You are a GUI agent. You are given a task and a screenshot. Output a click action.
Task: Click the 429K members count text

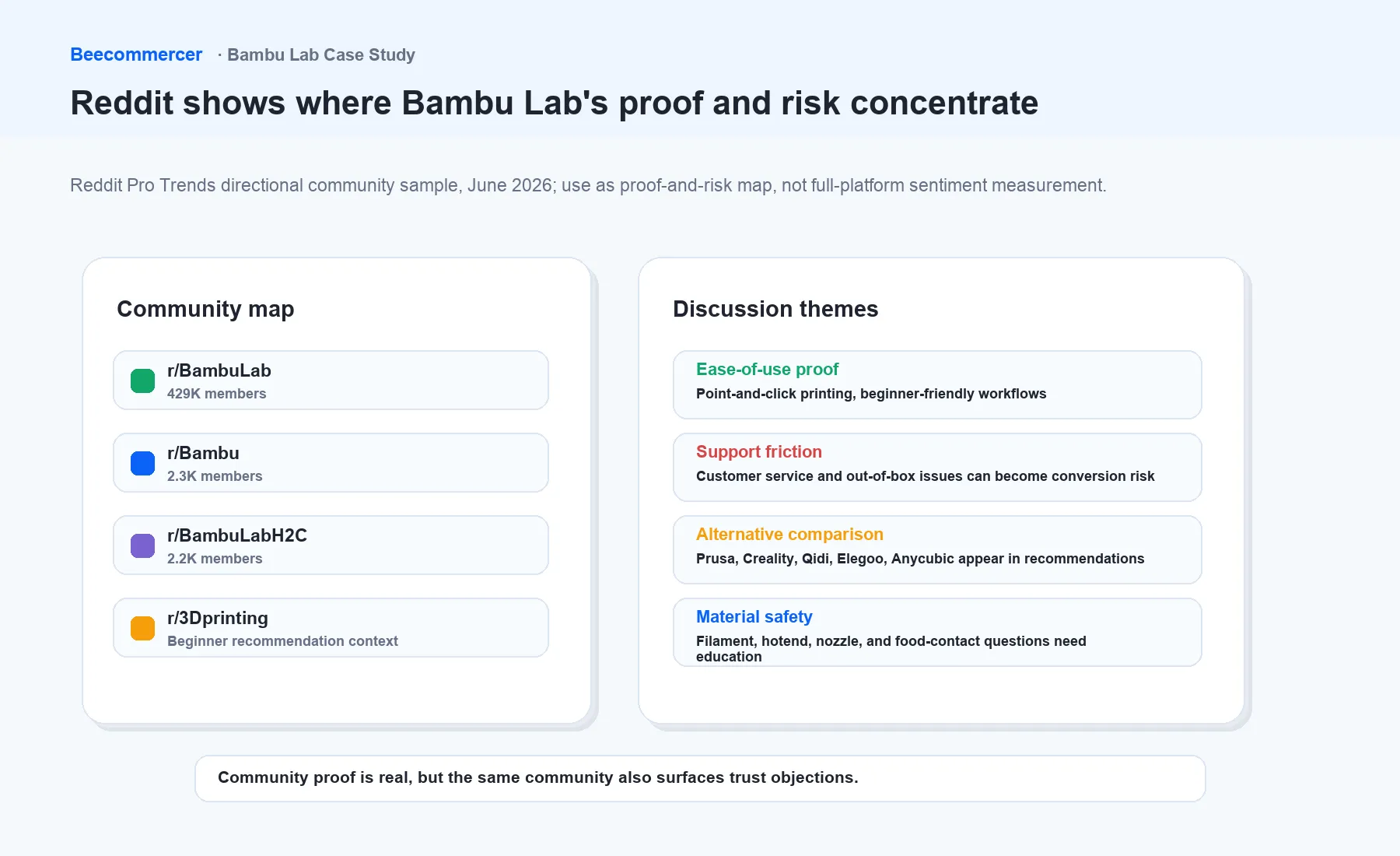pos(216,394)
